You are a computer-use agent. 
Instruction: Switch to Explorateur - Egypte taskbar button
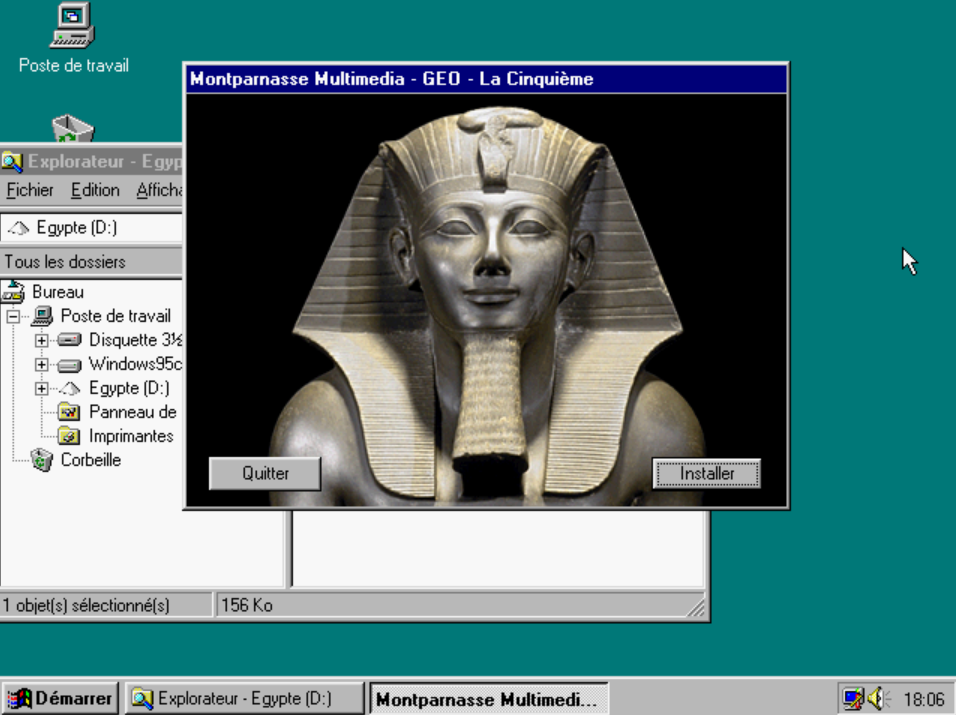pos(244,698)
